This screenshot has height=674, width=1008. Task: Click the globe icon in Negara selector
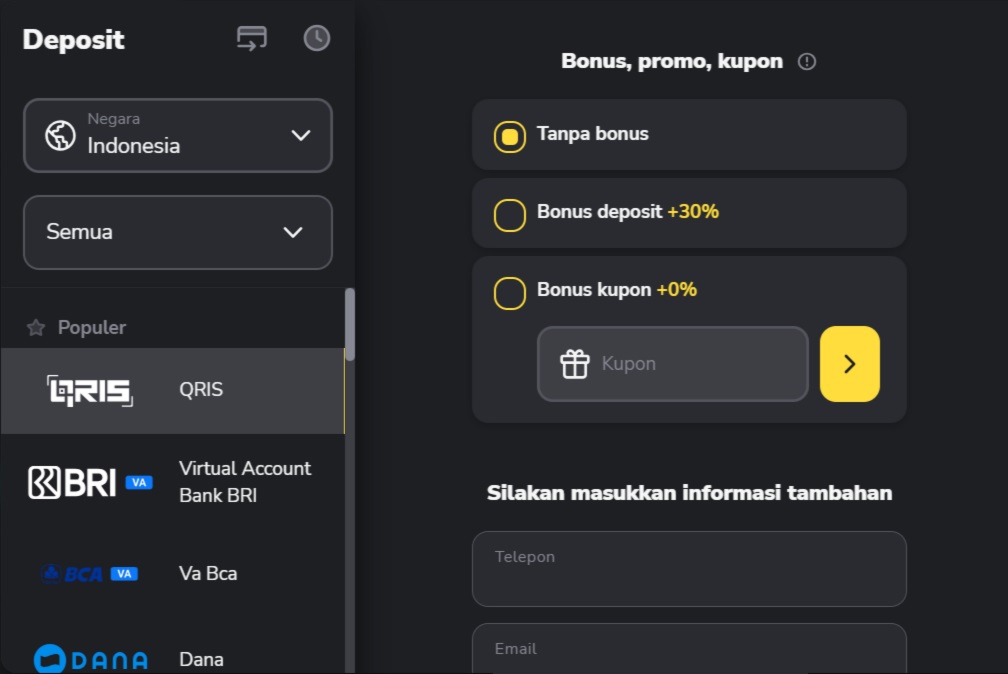[x=61, y=135]
